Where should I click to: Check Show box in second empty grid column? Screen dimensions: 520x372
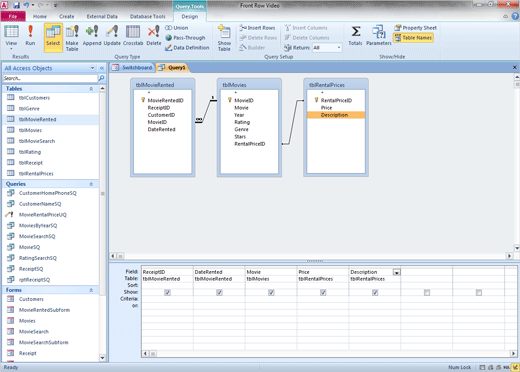point(479,293)
